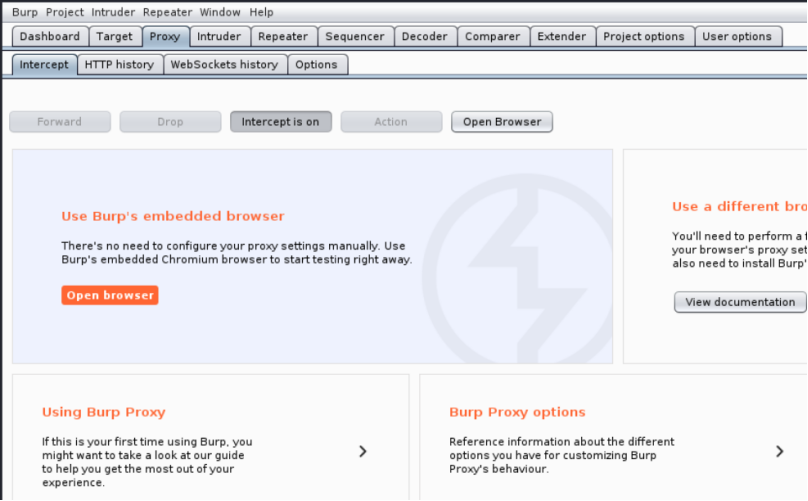The width and height of the screenshot is (808, 501).
Task: Toggle the Intercept is on button
Action: pyautogui.click(x=281, y=122)
